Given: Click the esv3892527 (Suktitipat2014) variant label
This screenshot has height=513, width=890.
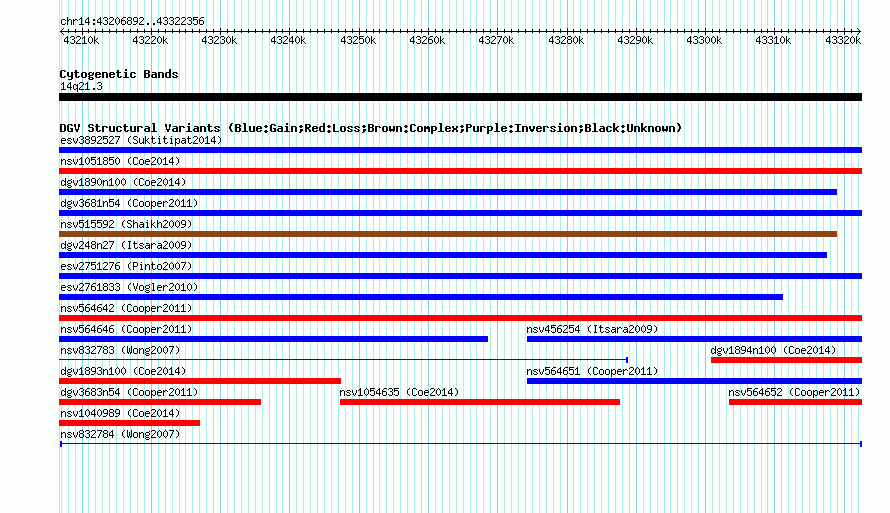Looking at the screenshot, I should click(141, 140).
